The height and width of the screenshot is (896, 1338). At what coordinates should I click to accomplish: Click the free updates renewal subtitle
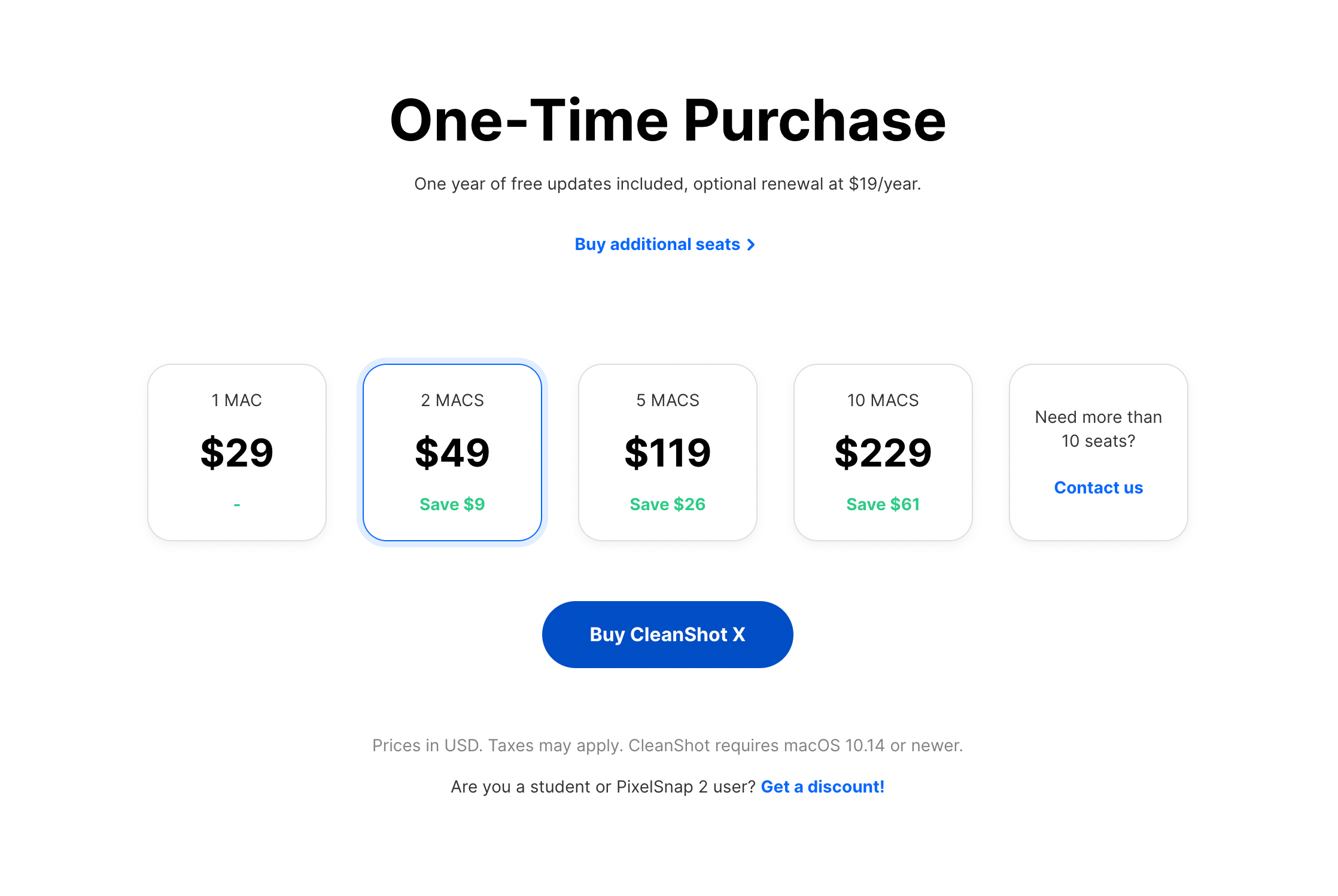(x=668, y=184)
